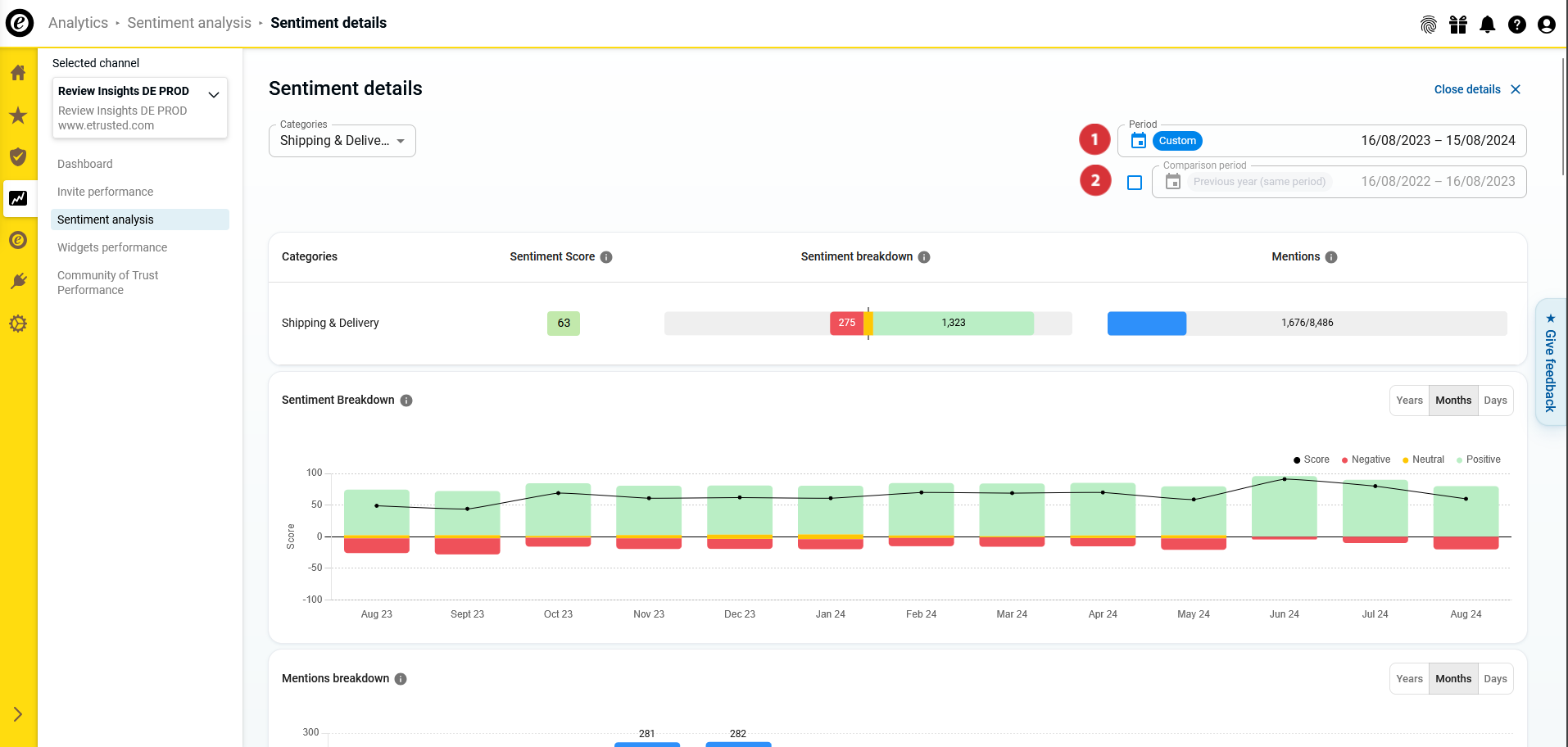Screen dimensions: 1568x747
Task: Open the user account profile icon
Action: (x=1547, y=25)
